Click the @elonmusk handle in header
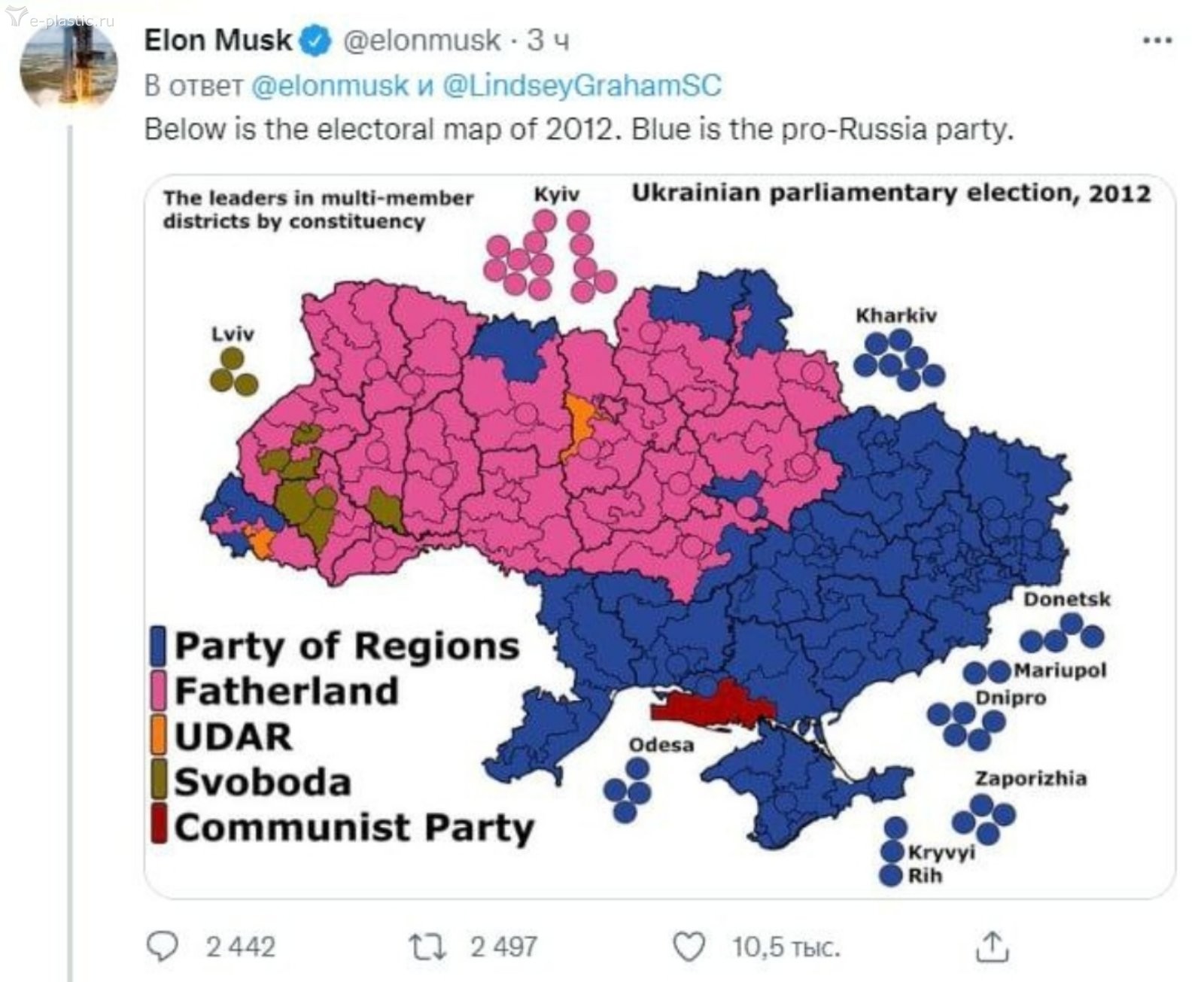This screenshot has height=982, width=1204. click(x=421, y=41)
